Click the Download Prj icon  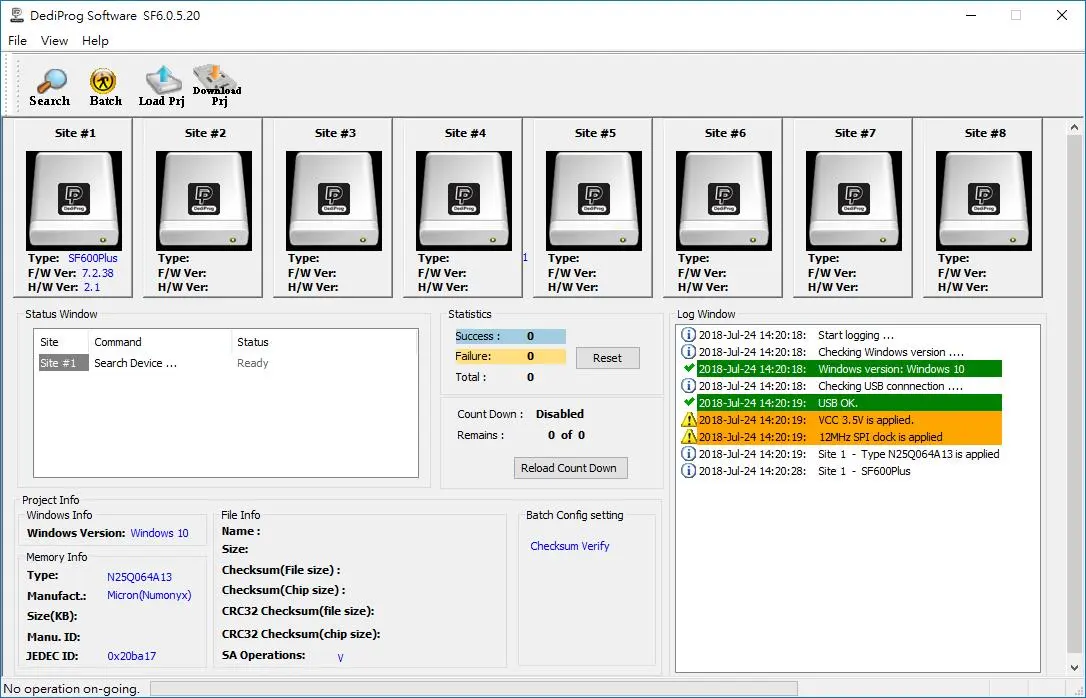217,86
